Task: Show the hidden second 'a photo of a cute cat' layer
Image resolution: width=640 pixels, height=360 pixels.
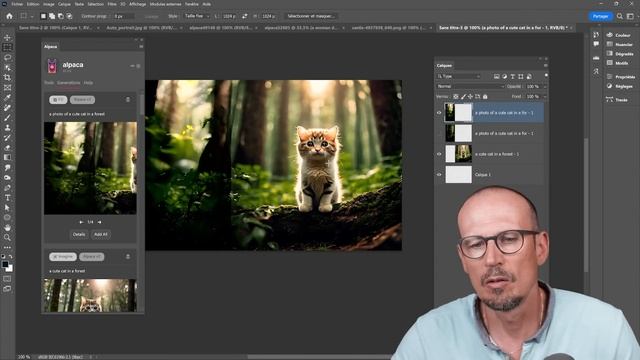Action: pos(439,133)
